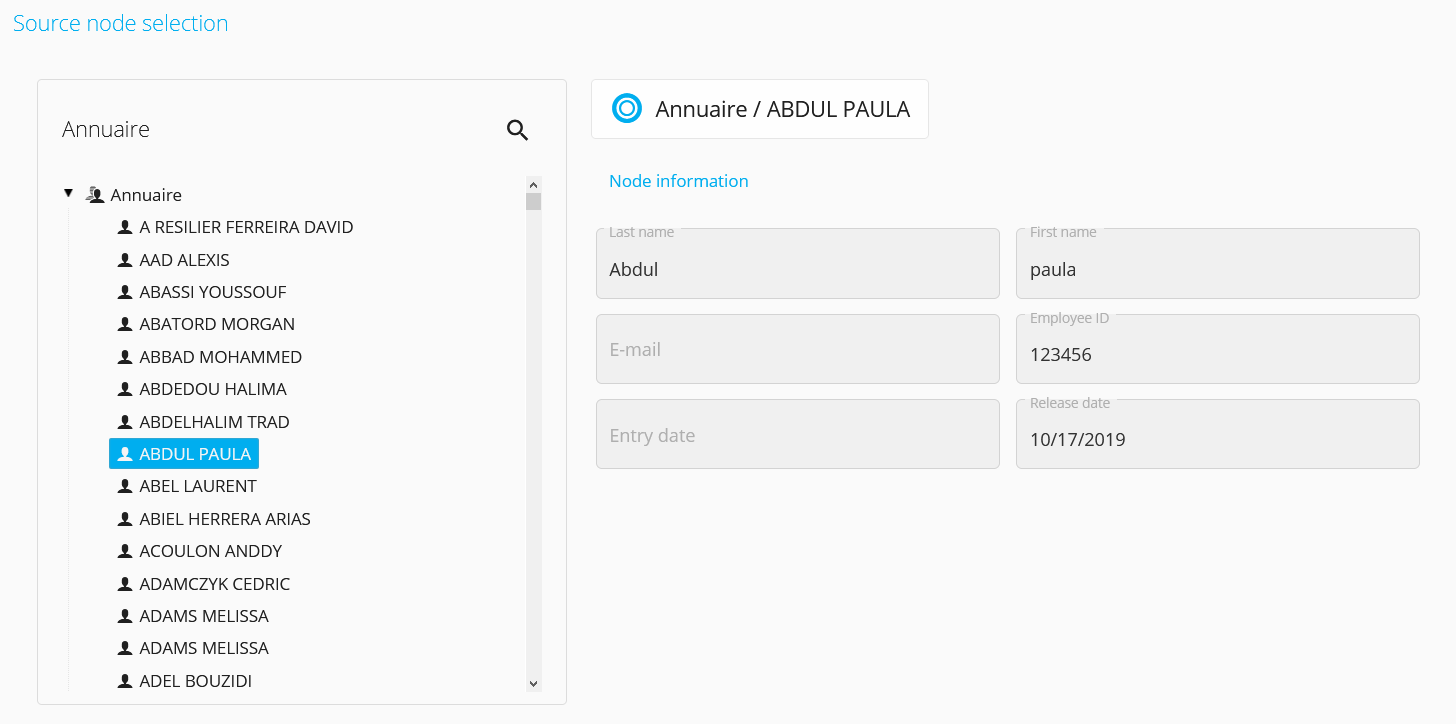Click the Release date field
1456x724 pixels.
pyautogui.click(x=1218, y=434)
